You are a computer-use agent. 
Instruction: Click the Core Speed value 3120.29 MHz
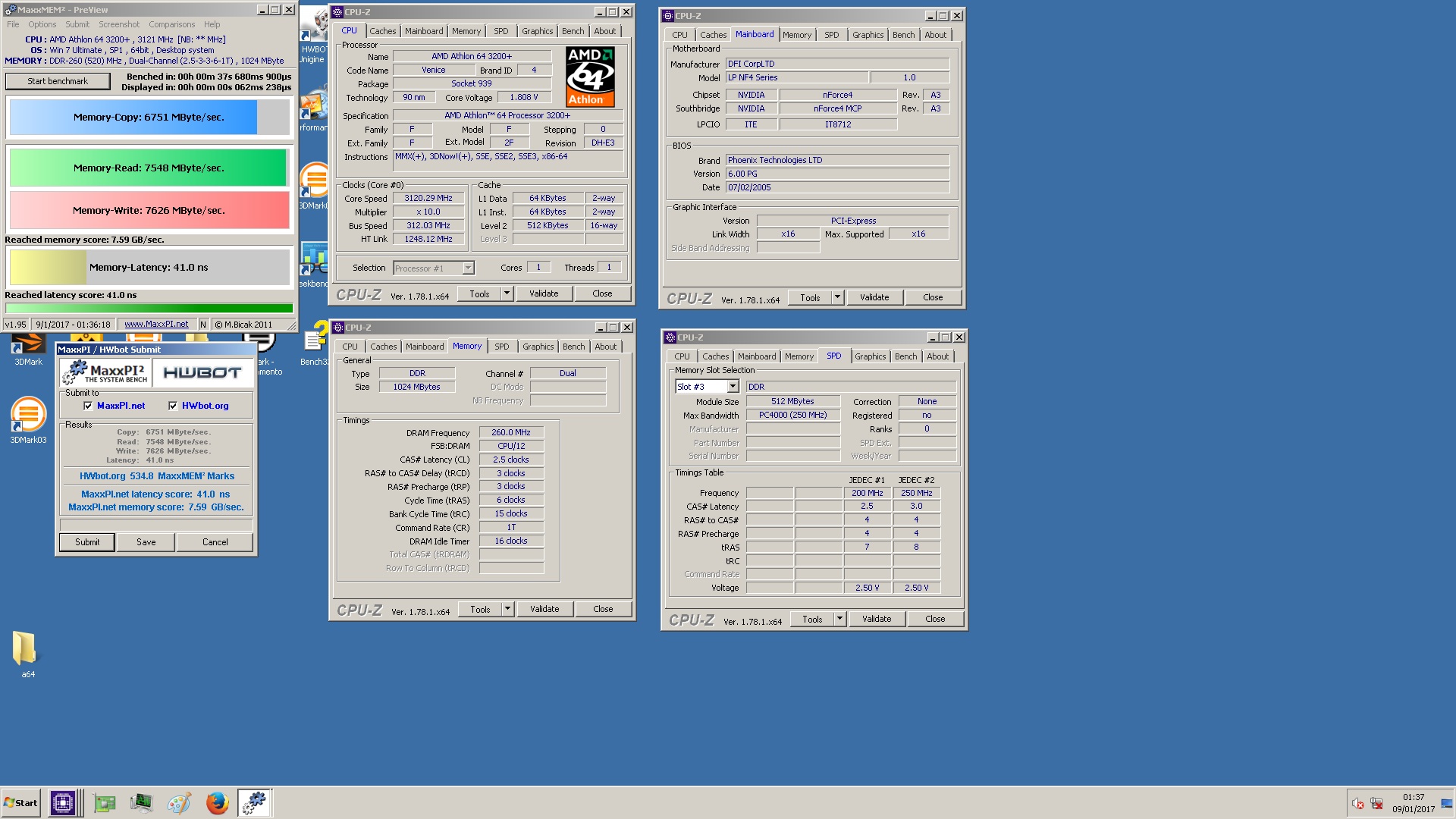pyautogui.click(x=428, y=198)
